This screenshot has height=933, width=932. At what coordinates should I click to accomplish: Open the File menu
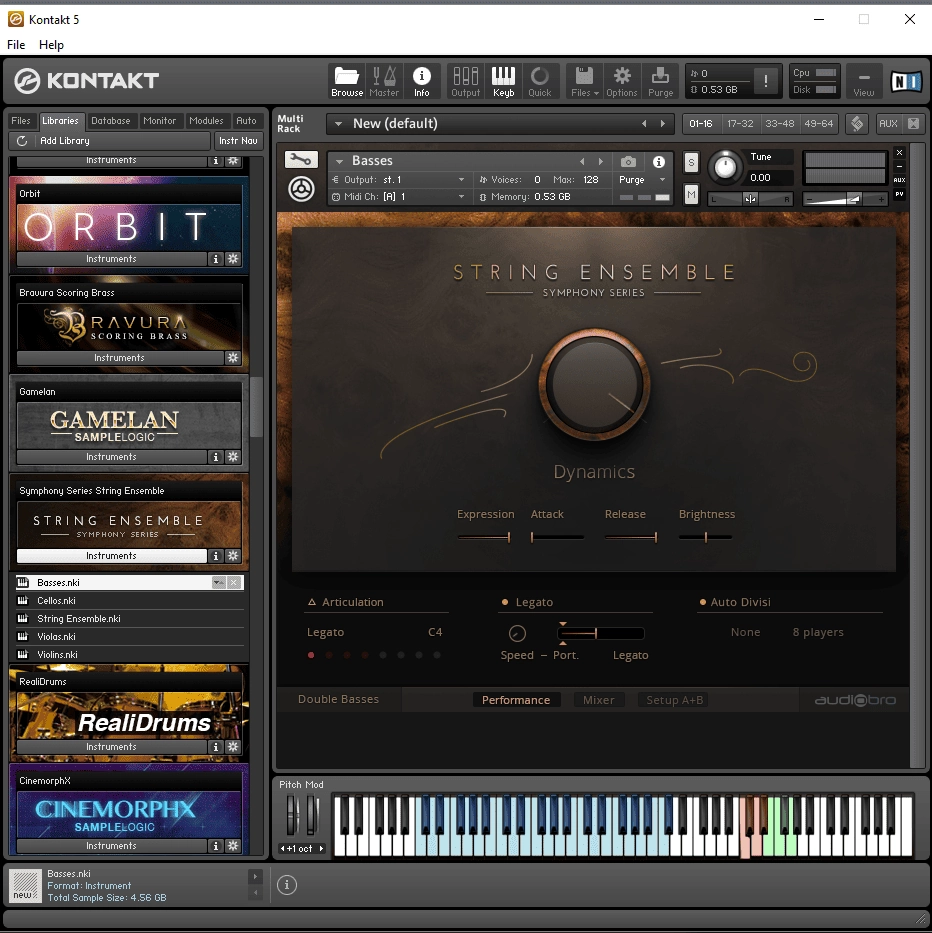16,45
